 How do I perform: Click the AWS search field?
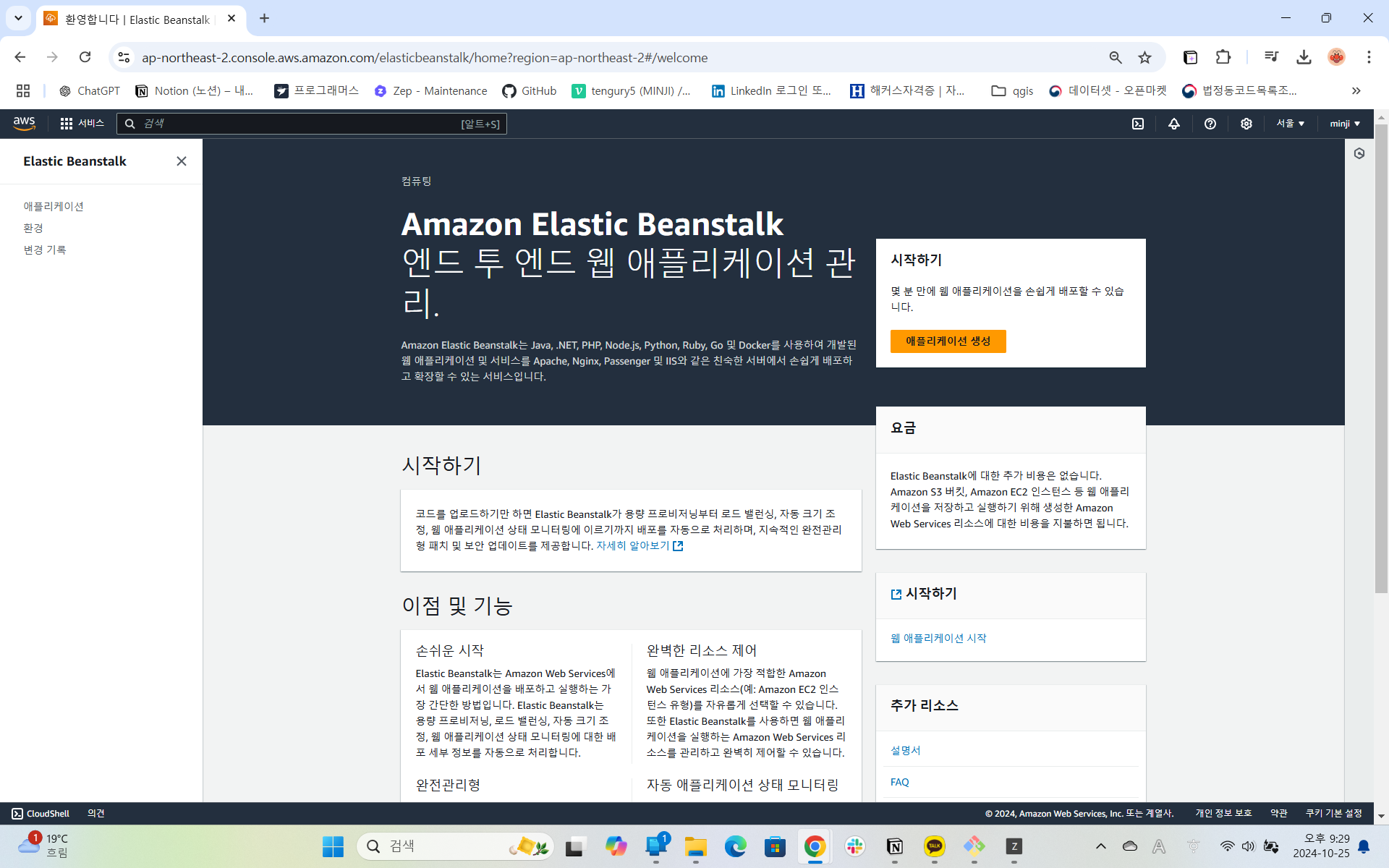tap(312, 124)
